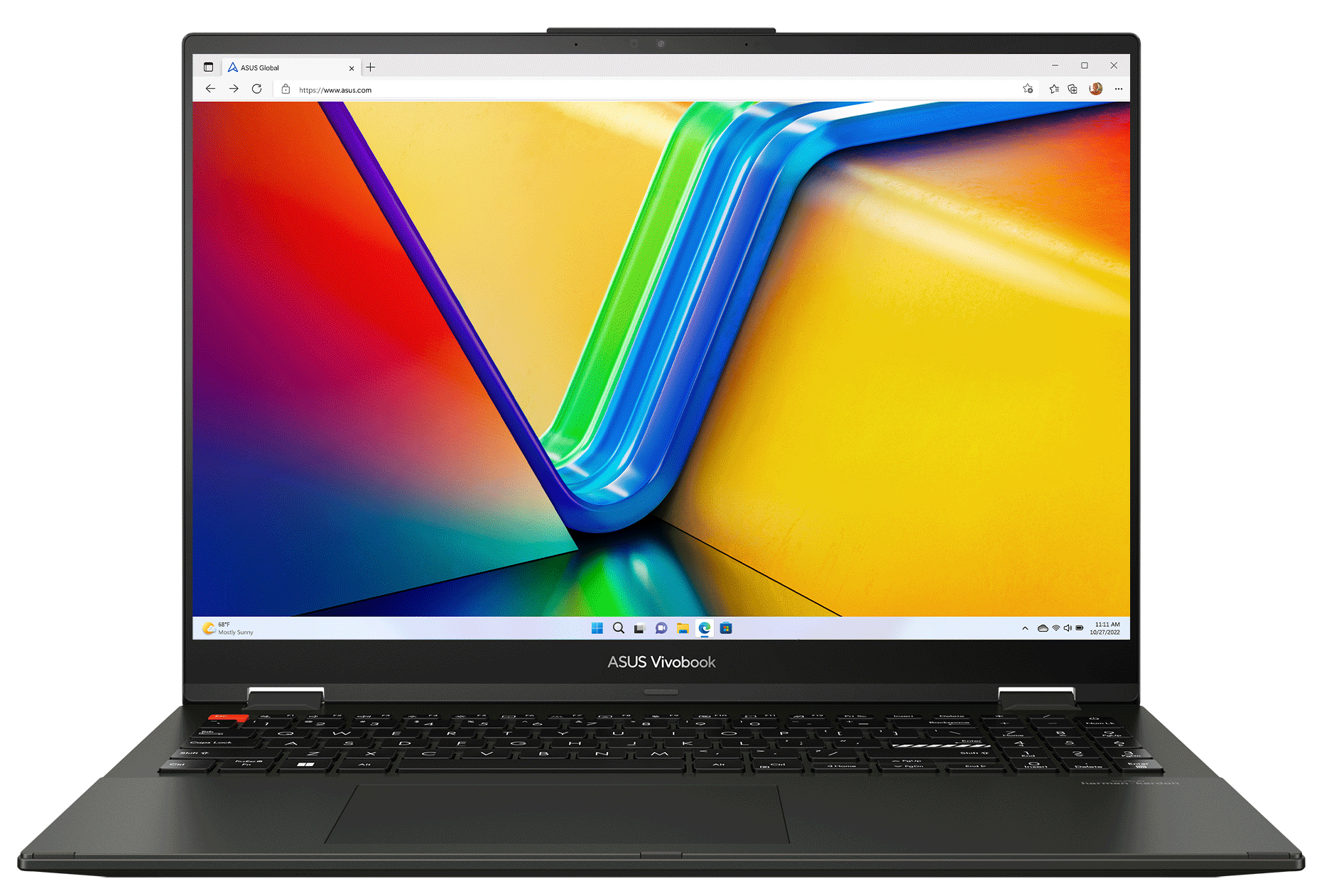
Task: Select the ASUS Global tab
Action: click(291, 67)
